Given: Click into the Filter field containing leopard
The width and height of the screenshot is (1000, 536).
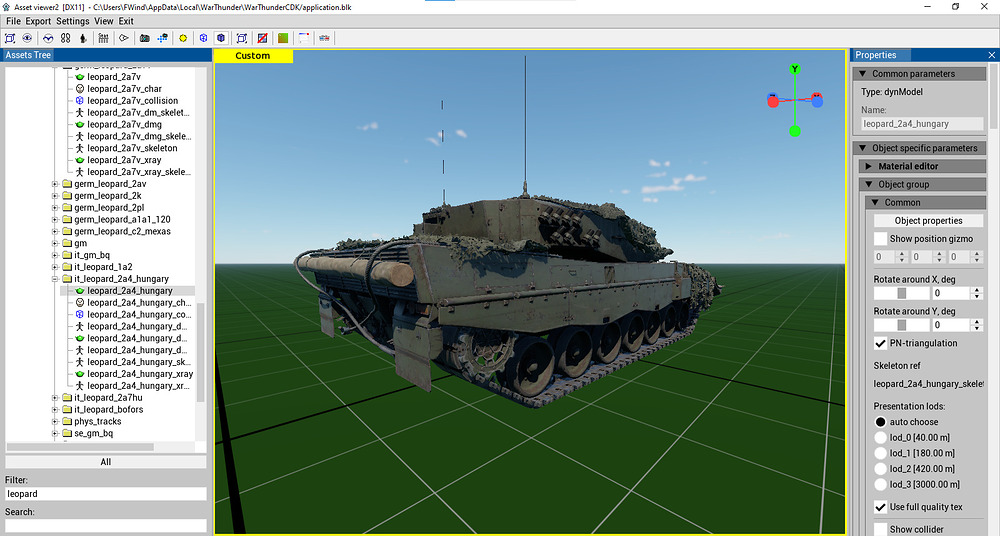Looking at the screenshot, I should pos(106,494).
